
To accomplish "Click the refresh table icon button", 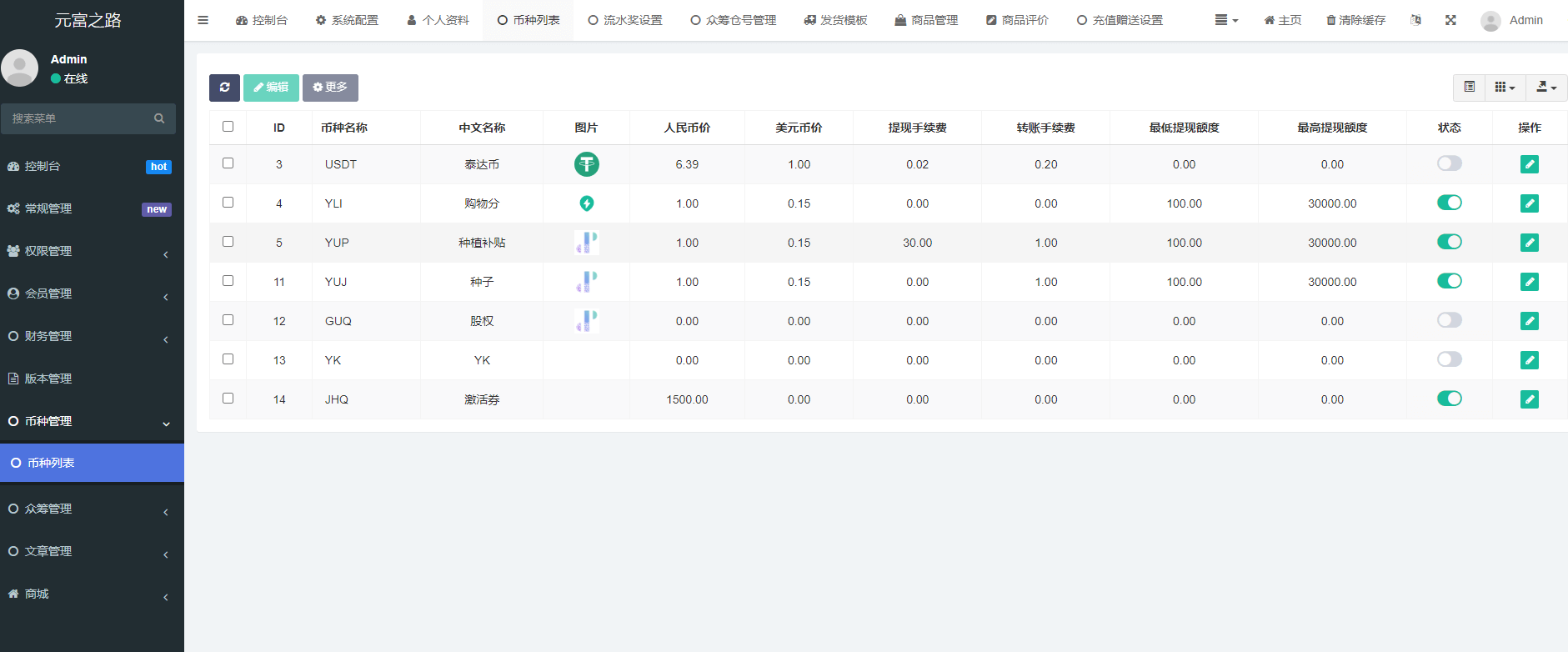I will point(224,88).
